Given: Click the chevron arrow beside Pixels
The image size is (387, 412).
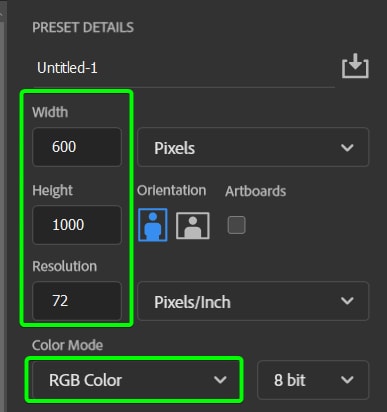Looking at the screenshot, I should click(347, 147).
